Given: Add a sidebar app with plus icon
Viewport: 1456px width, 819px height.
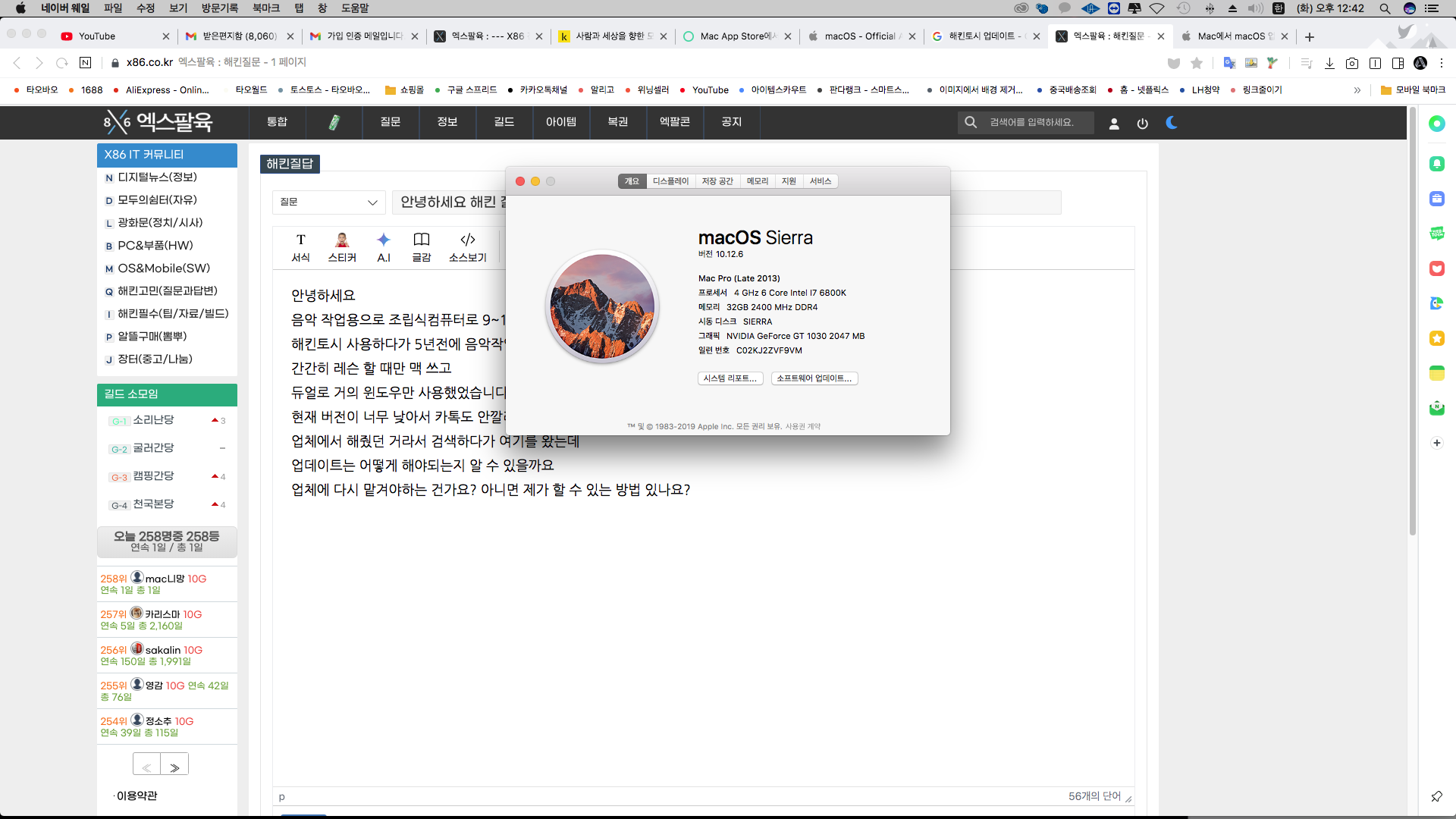Looking at the screenshot, I should coord(1437,443).
